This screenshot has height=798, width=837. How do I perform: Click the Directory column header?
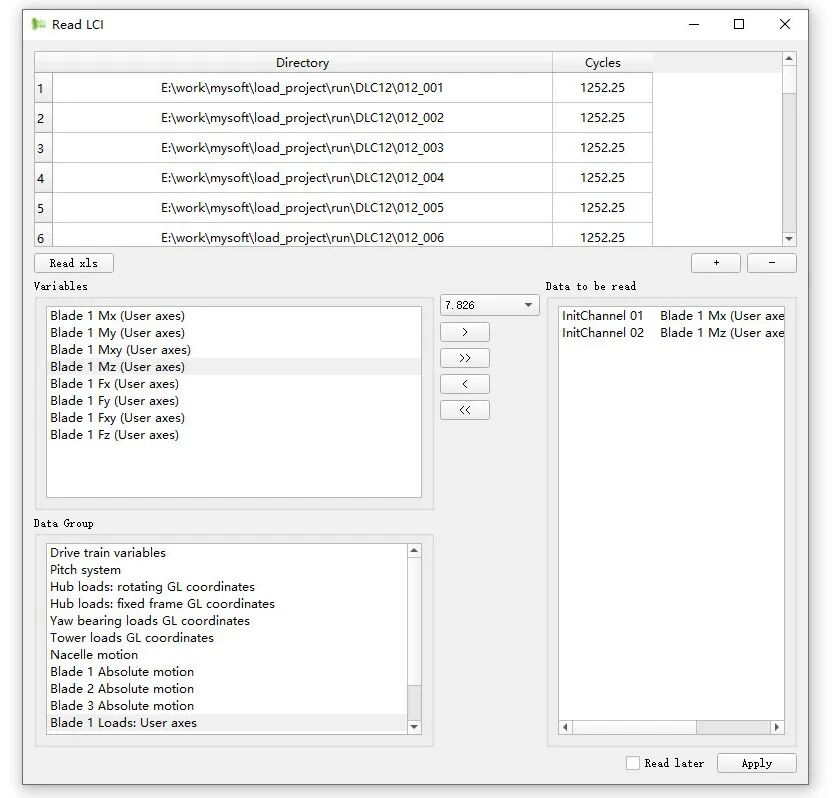point(302,62)
